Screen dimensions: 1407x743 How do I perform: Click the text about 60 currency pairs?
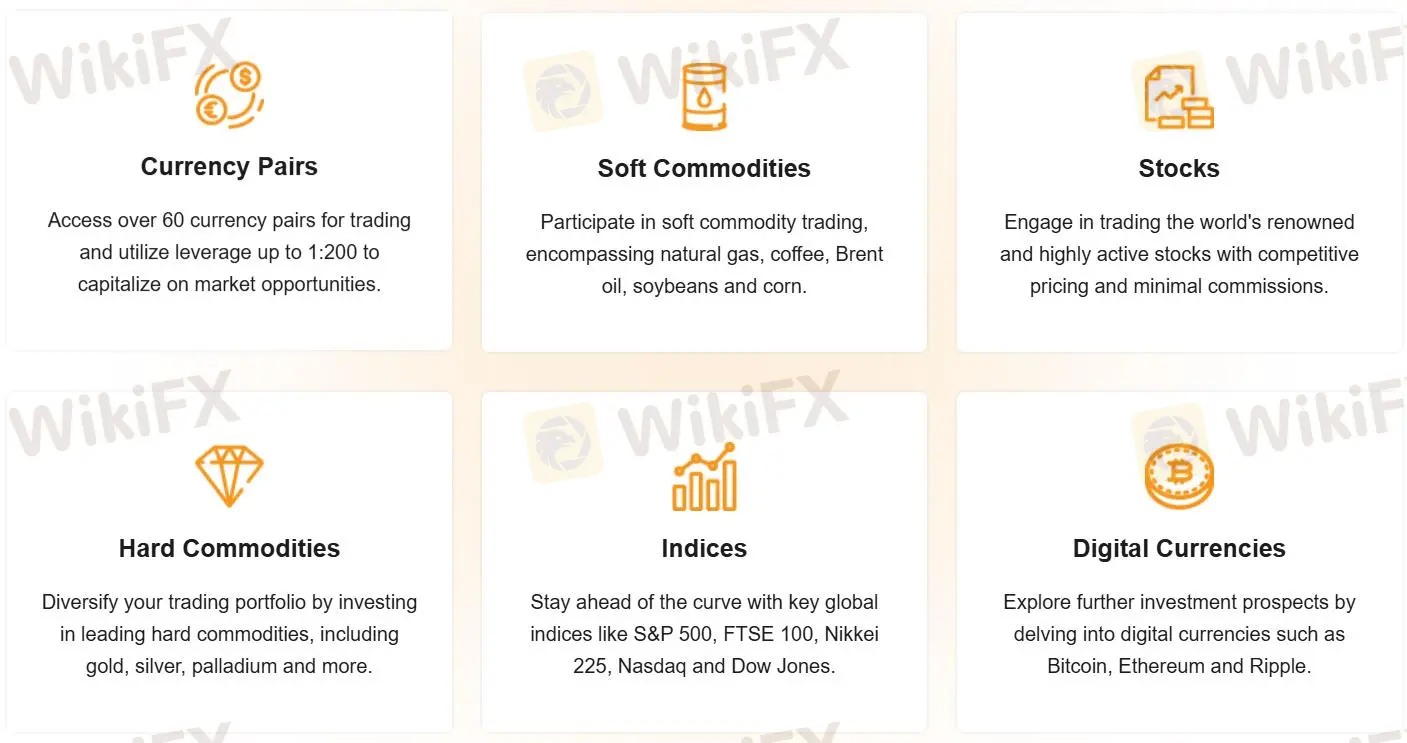click(x=229, y=252)
